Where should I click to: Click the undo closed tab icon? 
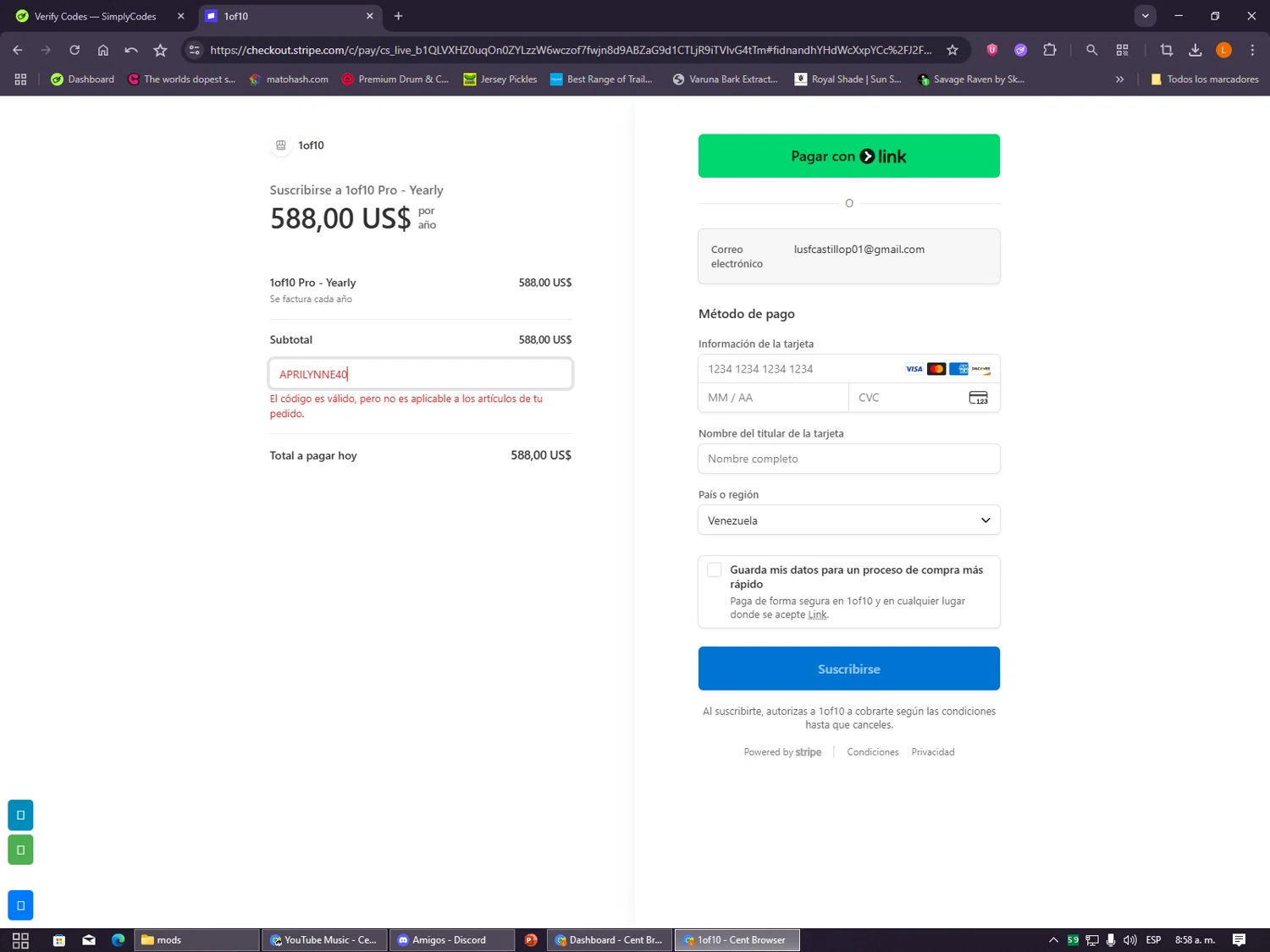(x=131, y=50)
